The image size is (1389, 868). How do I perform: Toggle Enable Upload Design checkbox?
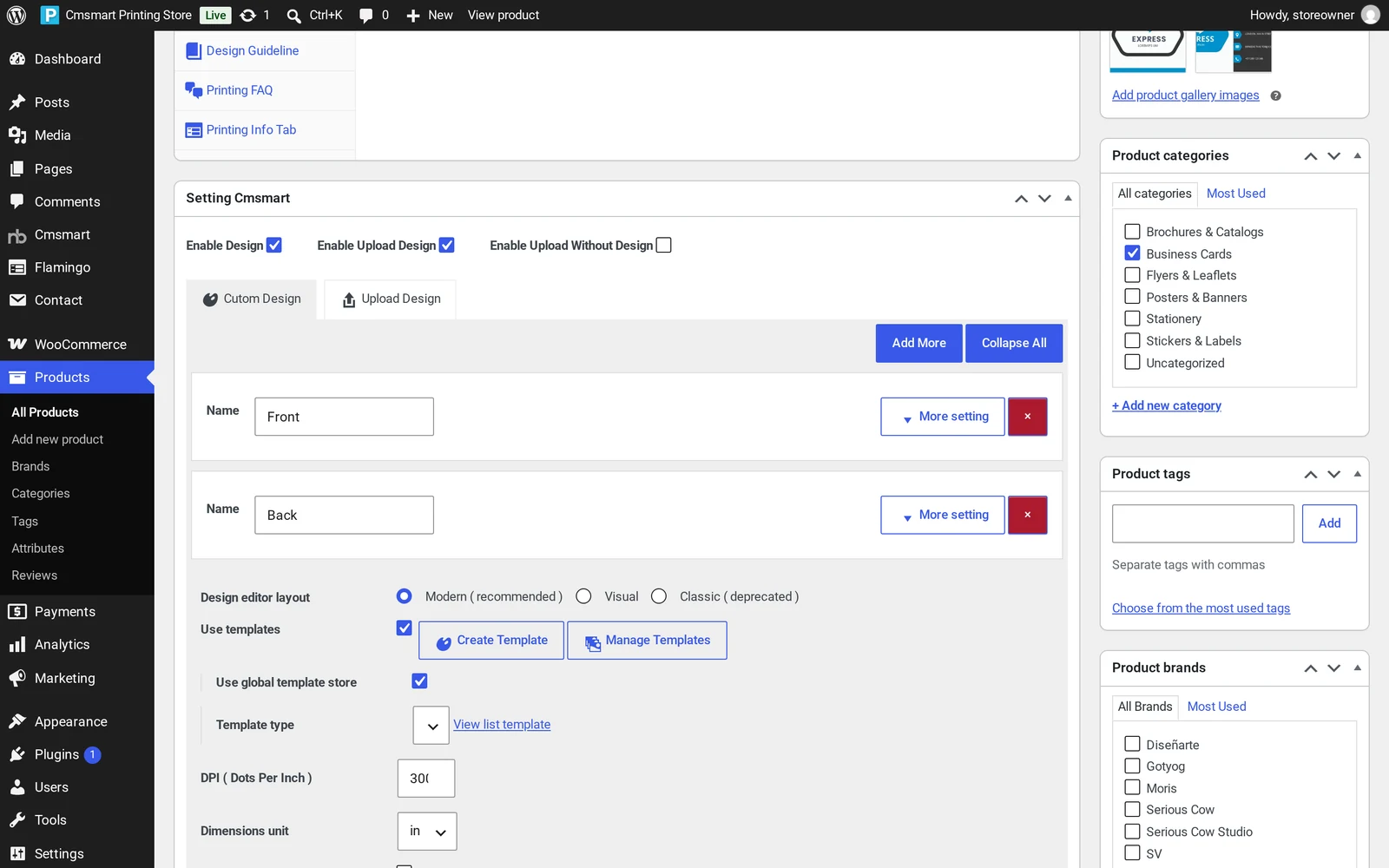(447, 245)
